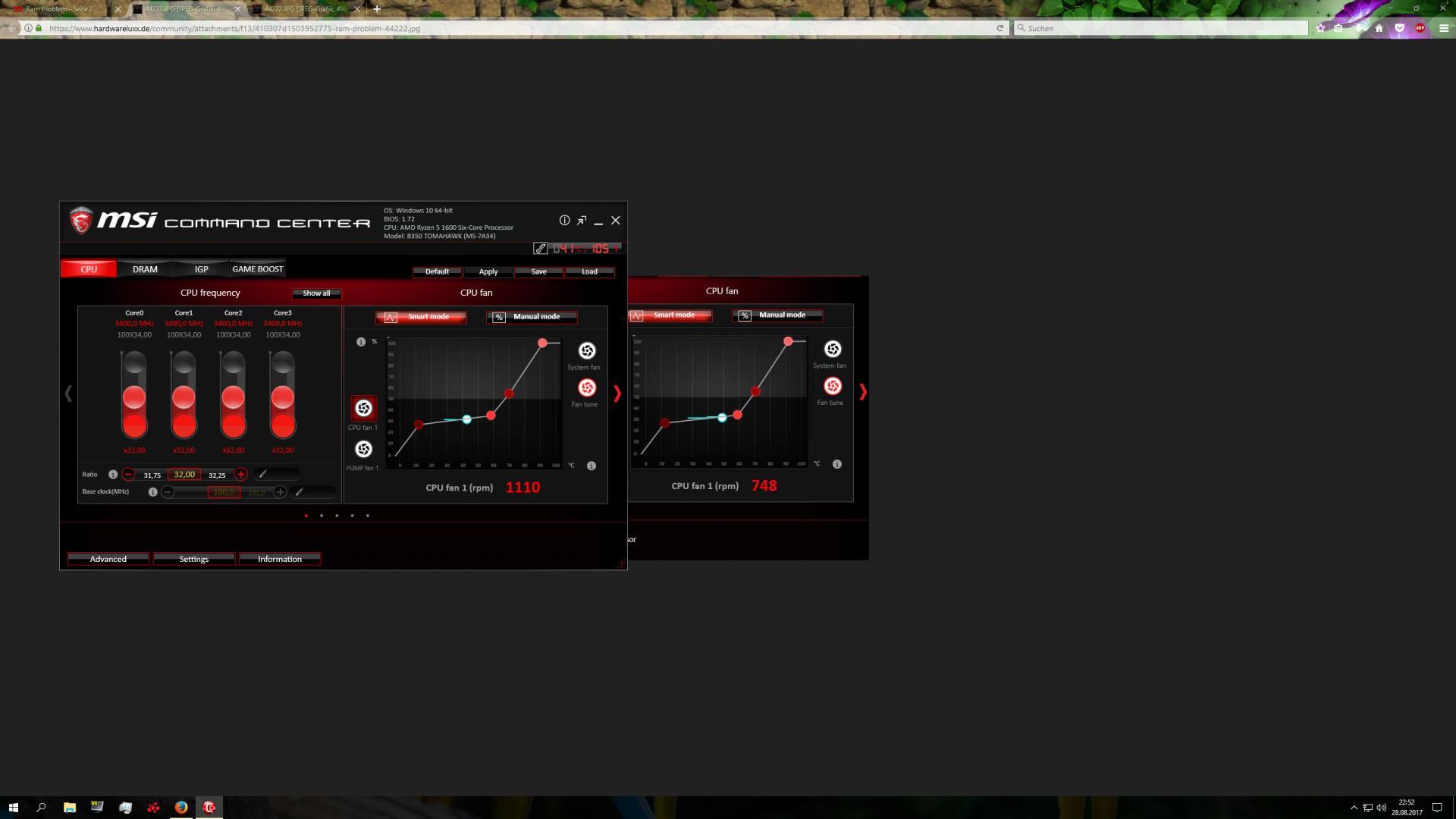Screen dimensions: 1456x819
Task: Increase base clock with plus button
Action: pyautogui.click(x=280, y=491)
